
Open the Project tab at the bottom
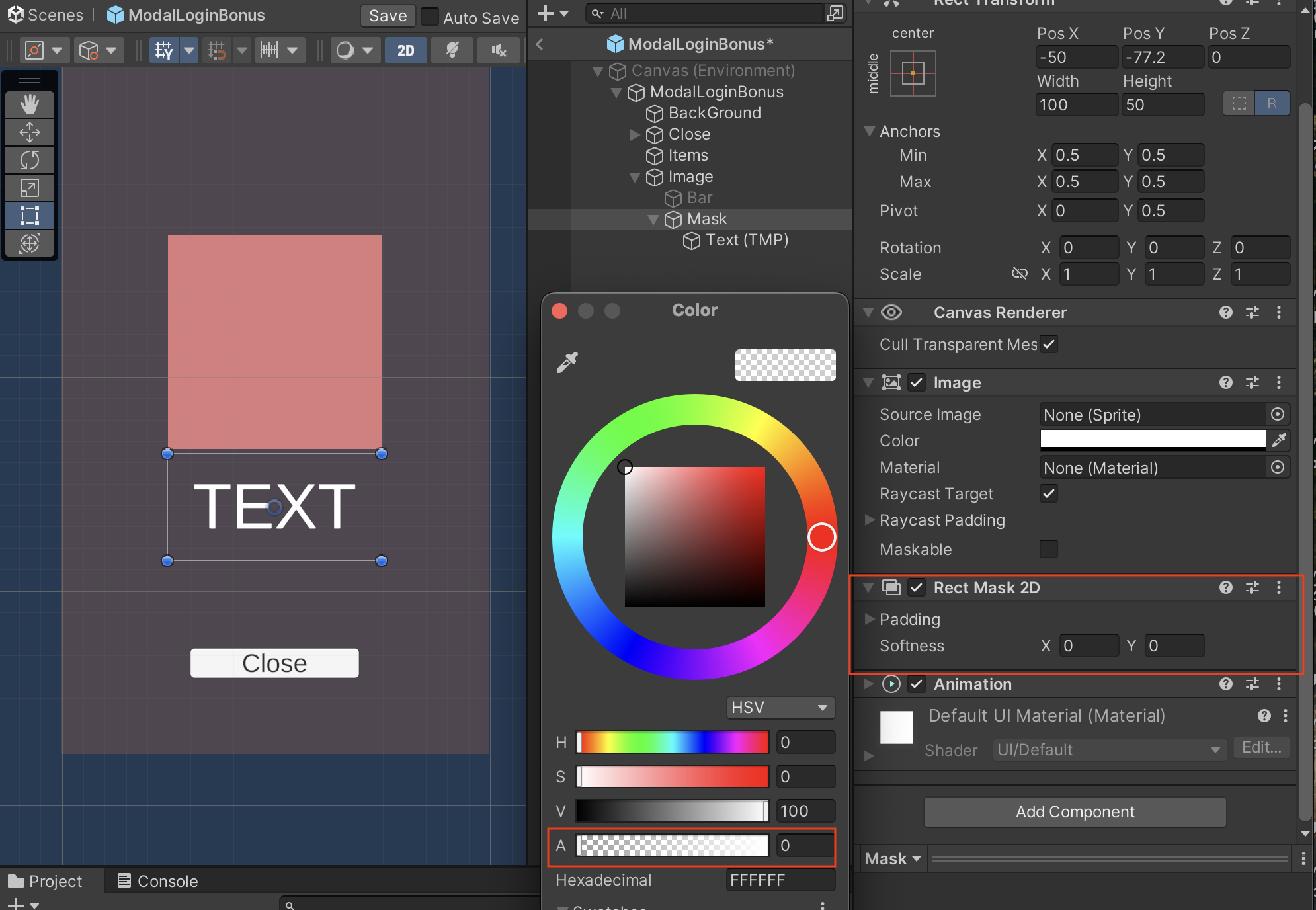click(x=52, y=881)
